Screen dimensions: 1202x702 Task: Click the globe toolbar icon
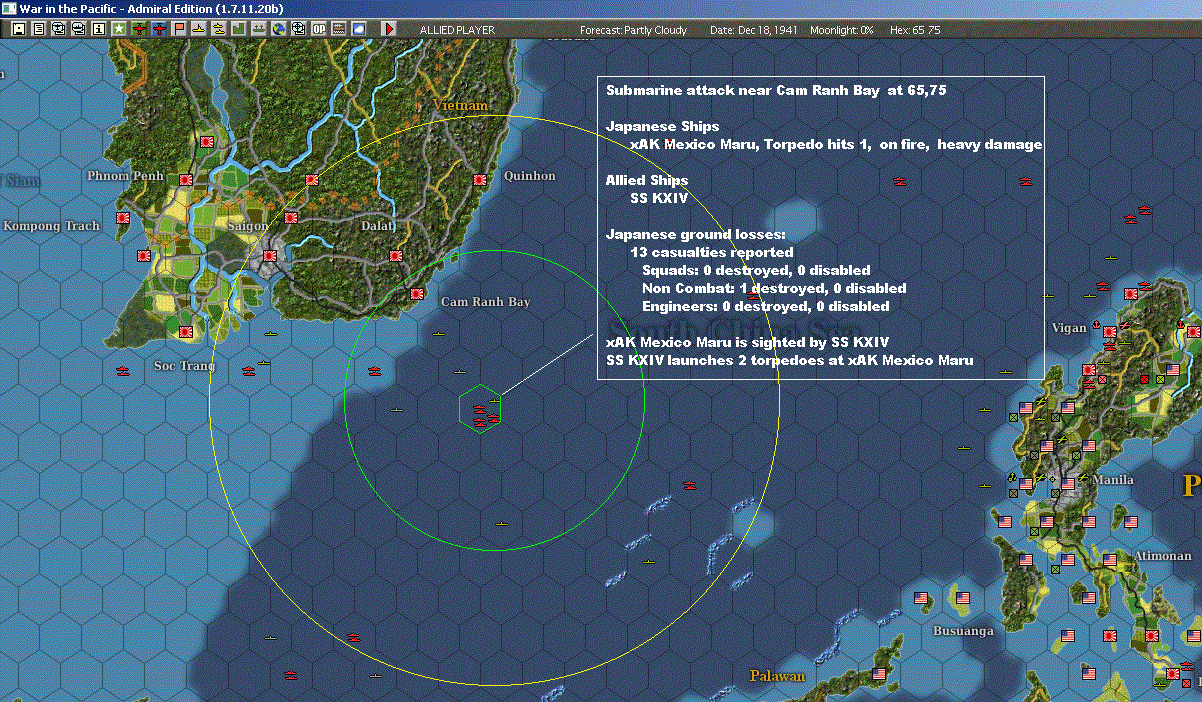coord(279,29)
